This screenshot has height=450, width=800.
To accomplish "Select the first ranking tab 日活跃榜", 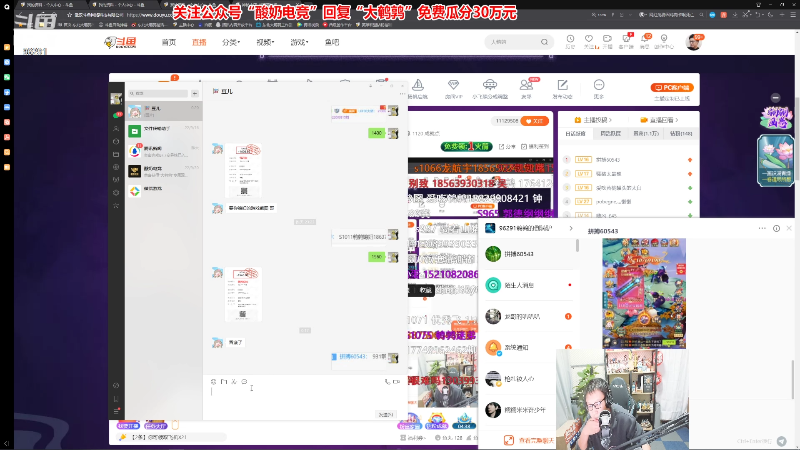I will click(576, 134).
